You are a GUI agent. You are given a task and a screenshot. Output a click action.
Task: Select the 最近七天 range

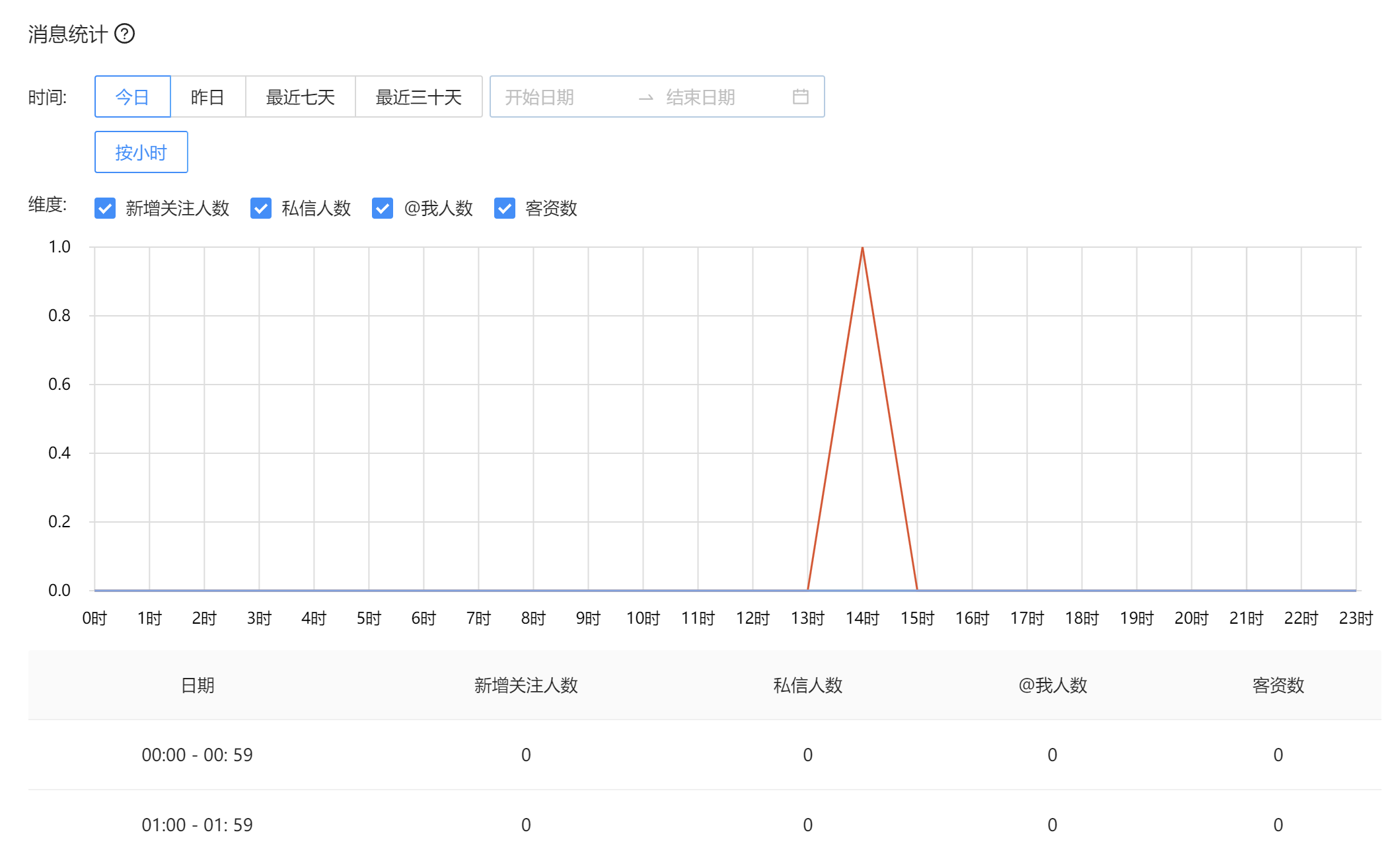tap(301, 96)
